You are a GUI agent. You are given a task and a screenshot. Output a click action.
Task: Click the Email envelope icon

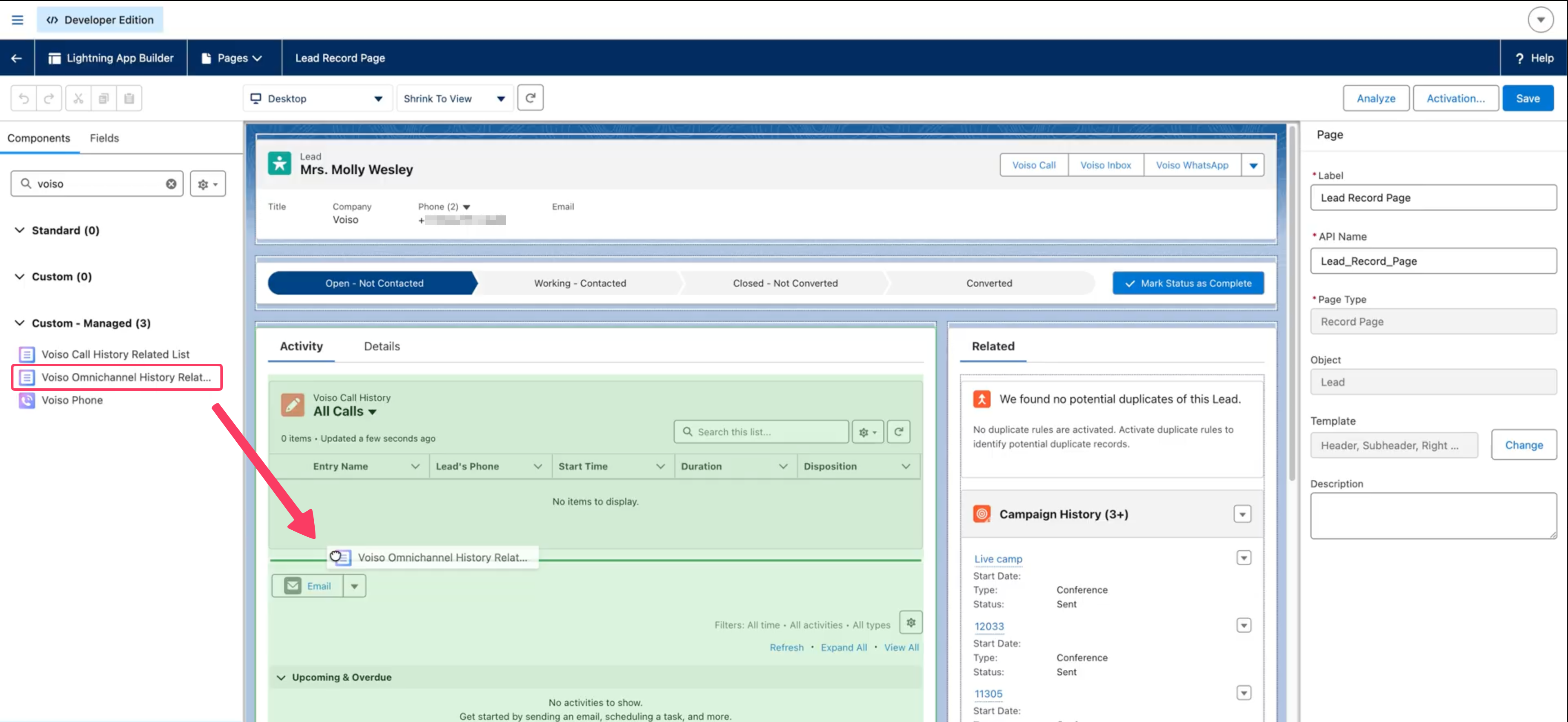coord(293,585)
